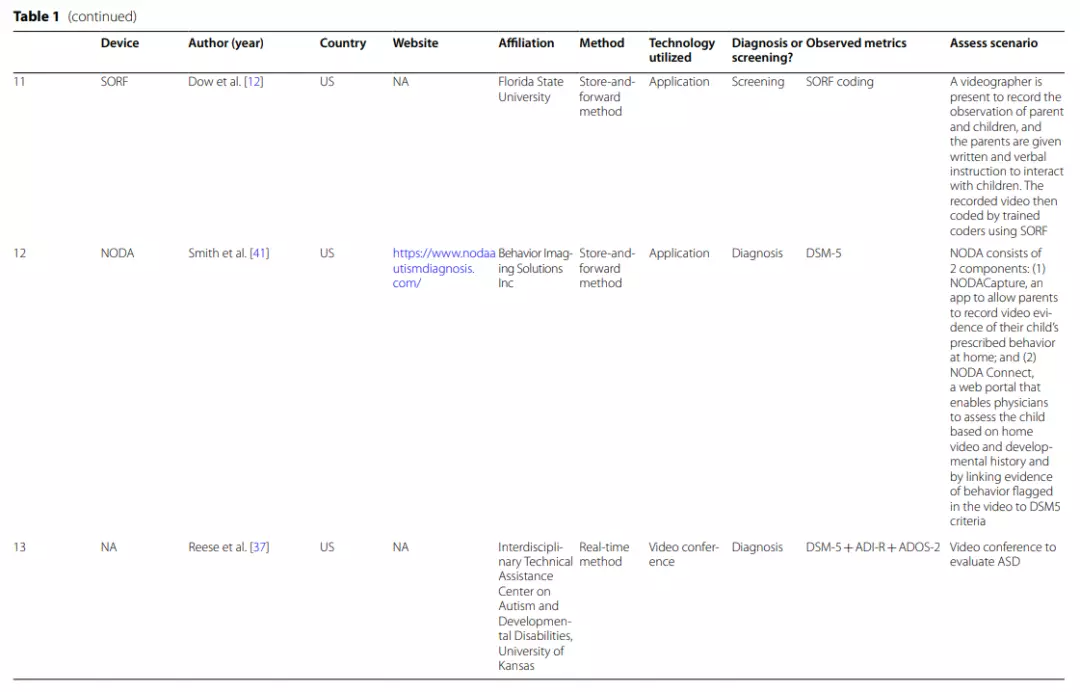Select the 'Assess scenario' column header
This screenshot has width=1080, height=692.
click(993, 43)
